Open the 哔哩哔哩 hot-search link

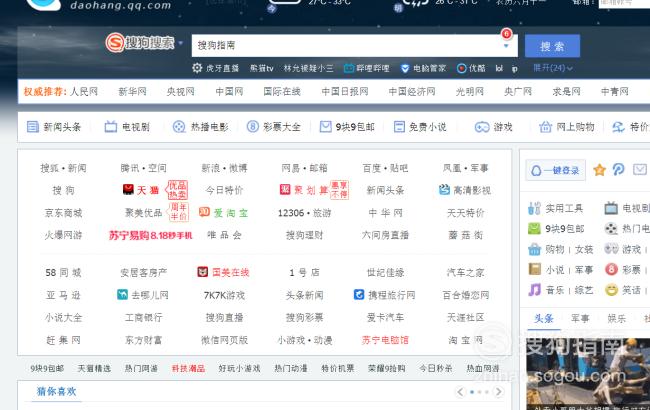click(366, 68)
